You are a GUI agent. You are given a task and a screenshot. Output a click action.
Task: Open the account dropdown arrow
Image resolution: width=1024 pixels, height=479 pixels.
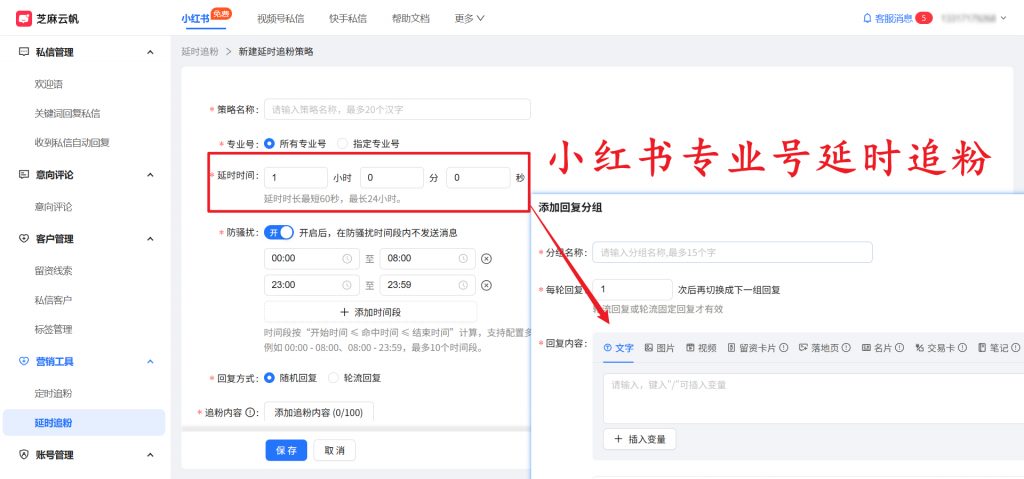[x=1004, y=18]
